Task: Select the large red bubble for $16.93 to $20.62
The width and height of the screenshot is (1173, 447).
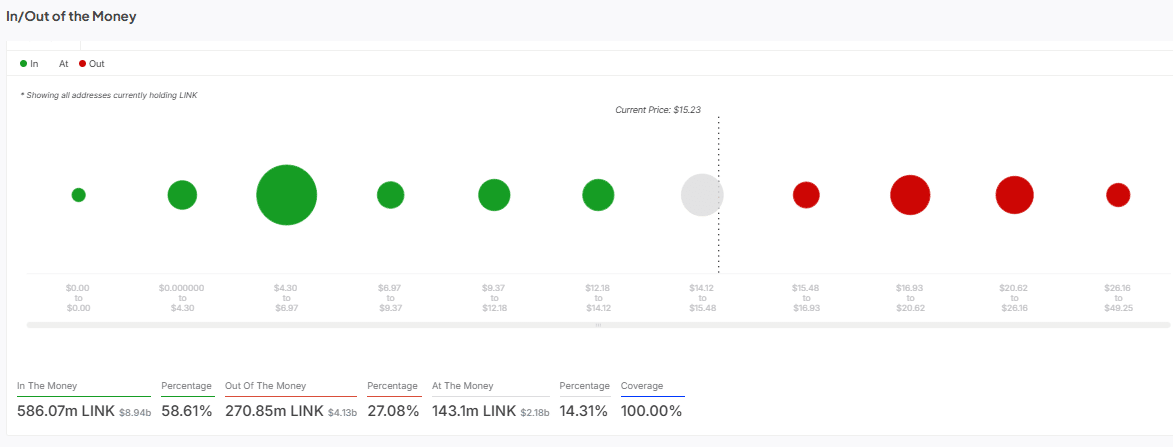Action: tap(910, 195)
